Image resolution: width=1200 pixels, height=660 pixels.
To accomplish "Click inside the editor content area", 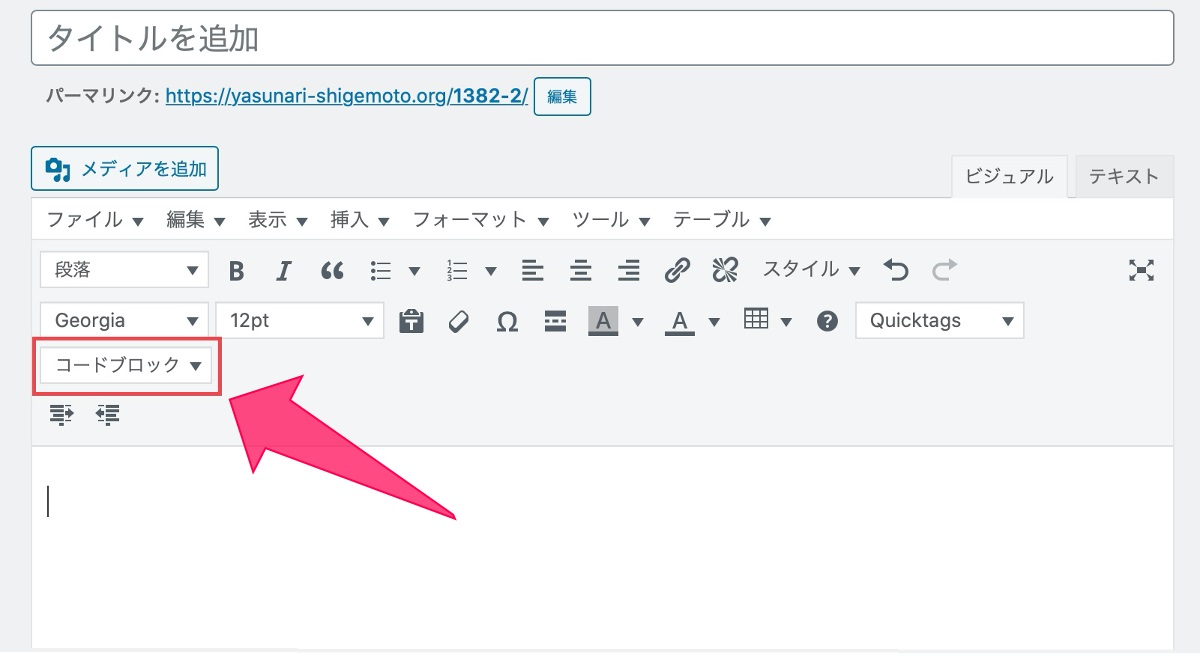I will (602, 547).
